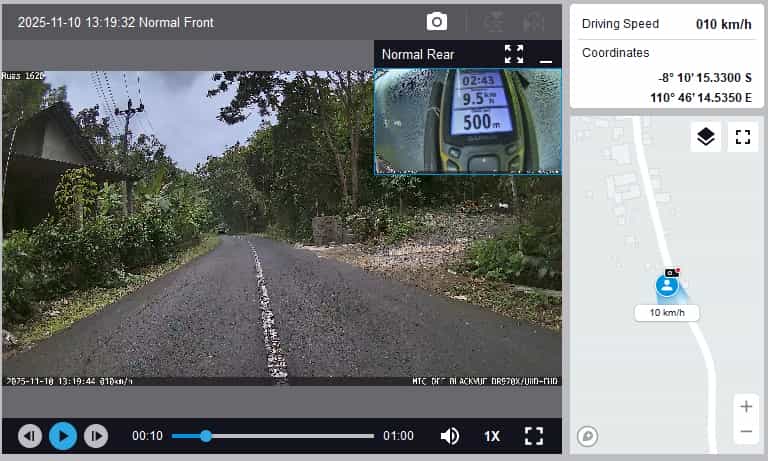Screen dimensions: 768x461
Task: Step back to the previous frame
Action: point(30,436)
